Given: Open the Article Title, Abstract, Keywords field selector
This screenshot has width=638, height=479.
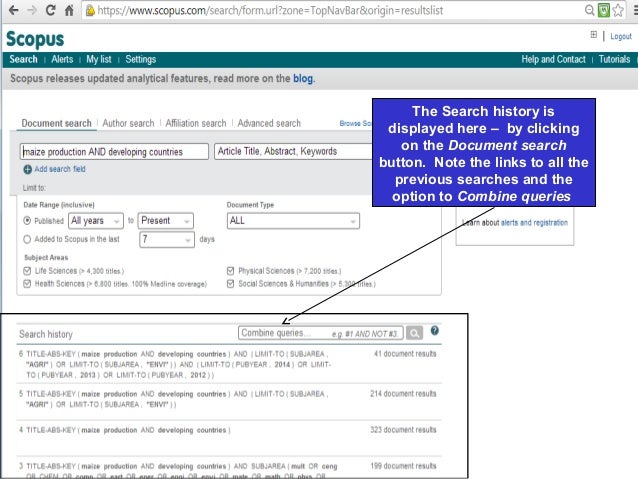Looking at the screenshot, I should (x=294, y=151).
